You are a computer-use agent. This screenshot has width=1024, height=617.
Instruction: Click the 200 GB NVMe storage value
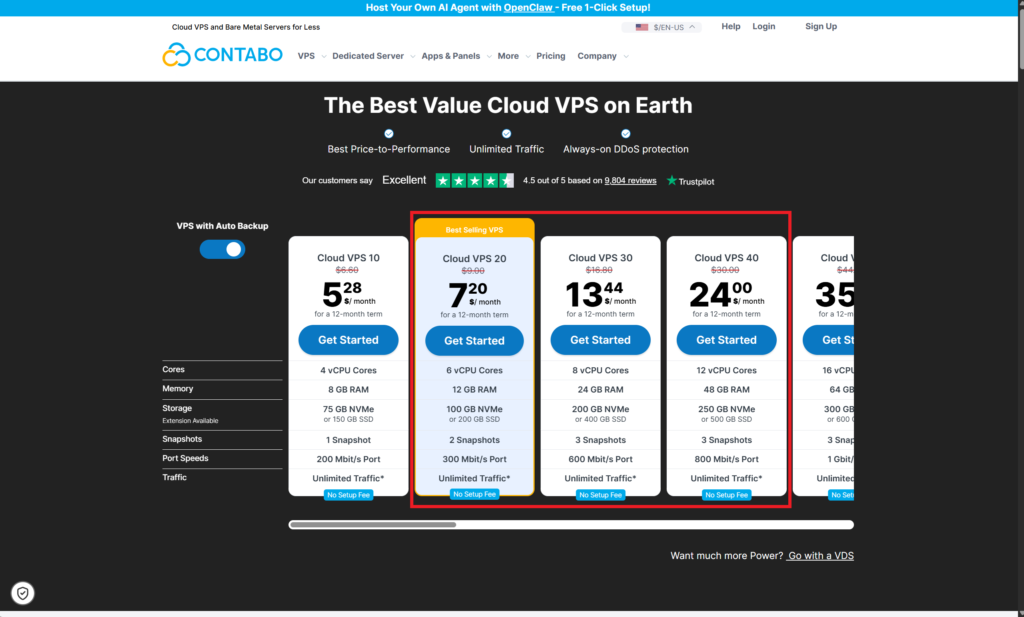point(600,409)
